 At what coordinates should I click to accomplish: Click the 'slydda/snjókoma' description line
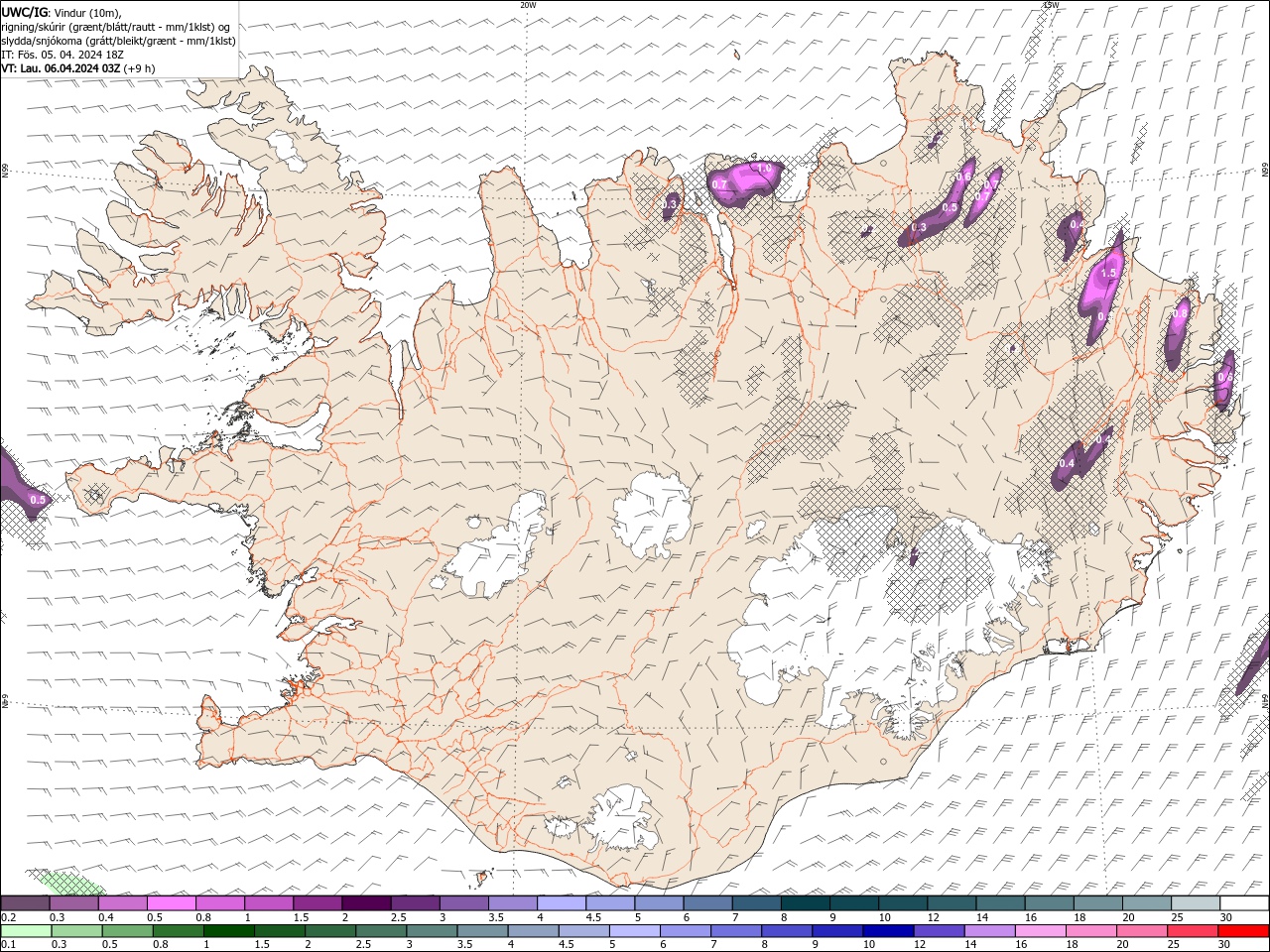(118, 41)
